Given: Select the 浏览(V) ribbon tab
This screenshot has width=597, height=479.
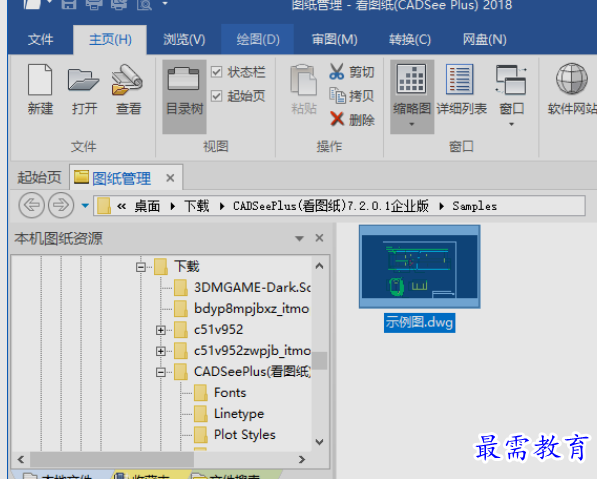Looking at the screenshot, I should pos(184,39).
